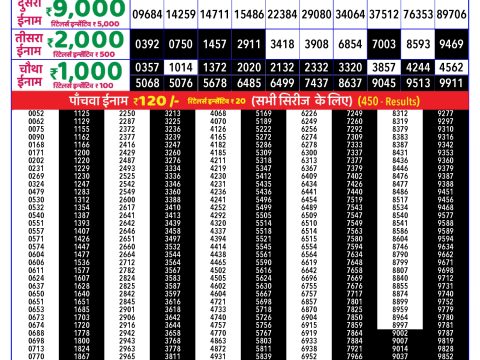The width and height of the screenshot is (480, 360).
Task: Select the चौथा ईनाम label
Action: point(30,75)
